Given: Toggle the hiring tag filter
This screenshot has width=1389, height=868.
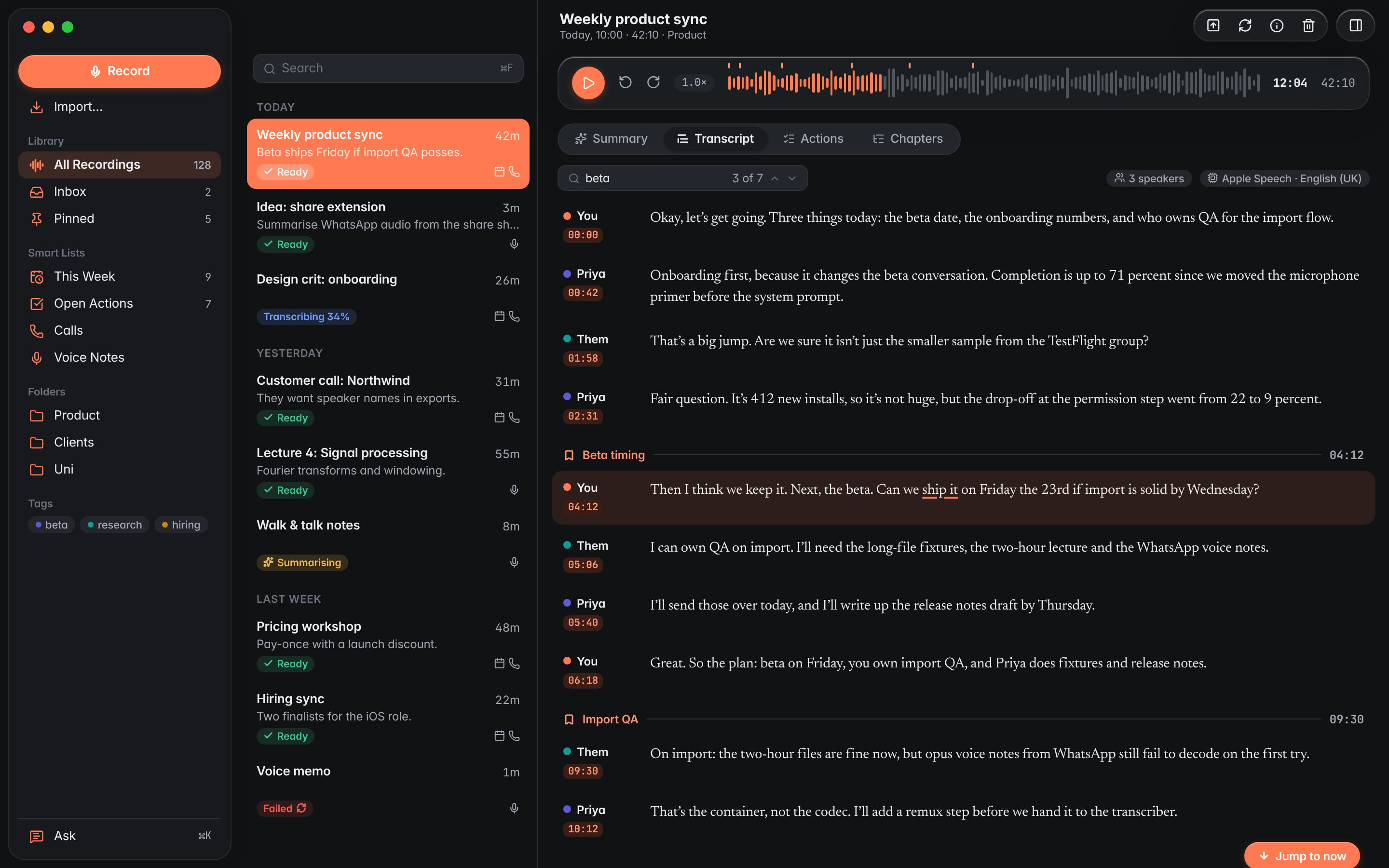Looking at the screenshot, I should click(x=181, y=525).
